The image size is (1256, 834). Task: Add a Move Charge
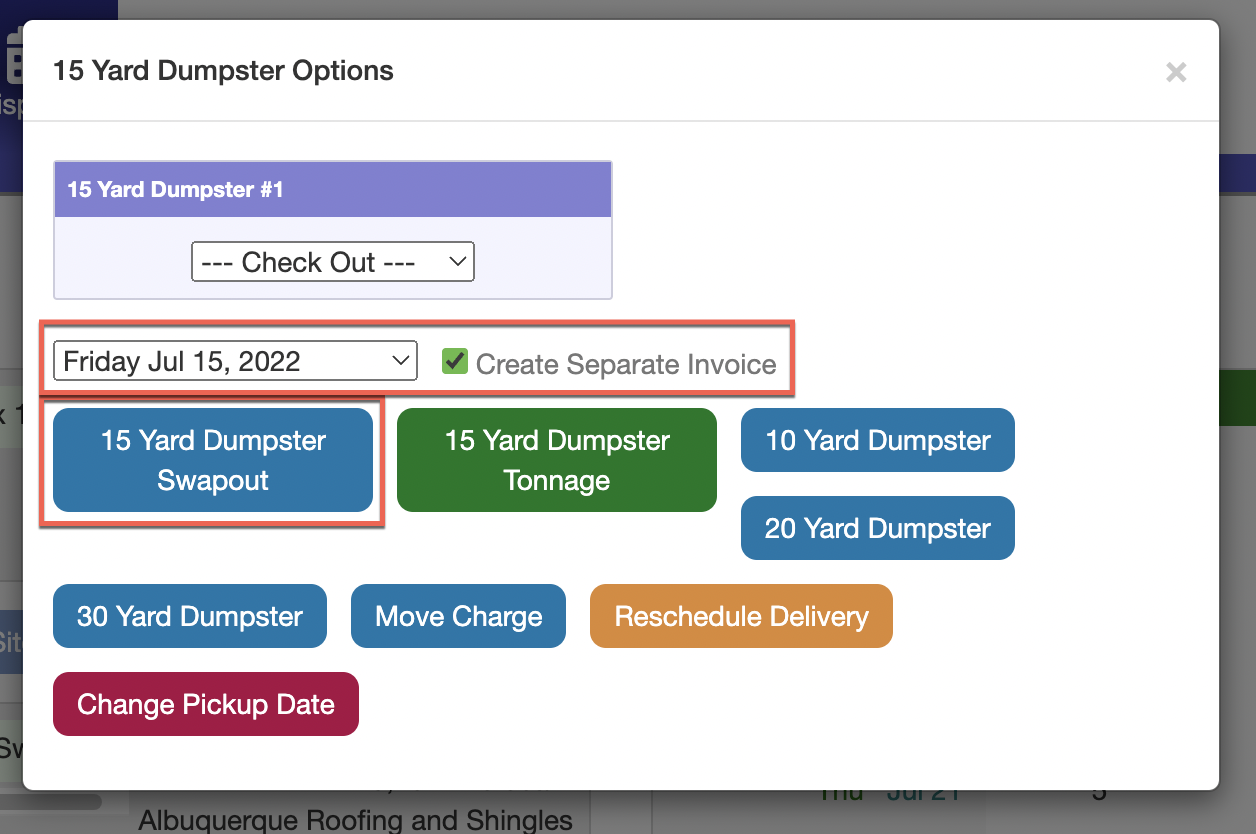(458, 616)
